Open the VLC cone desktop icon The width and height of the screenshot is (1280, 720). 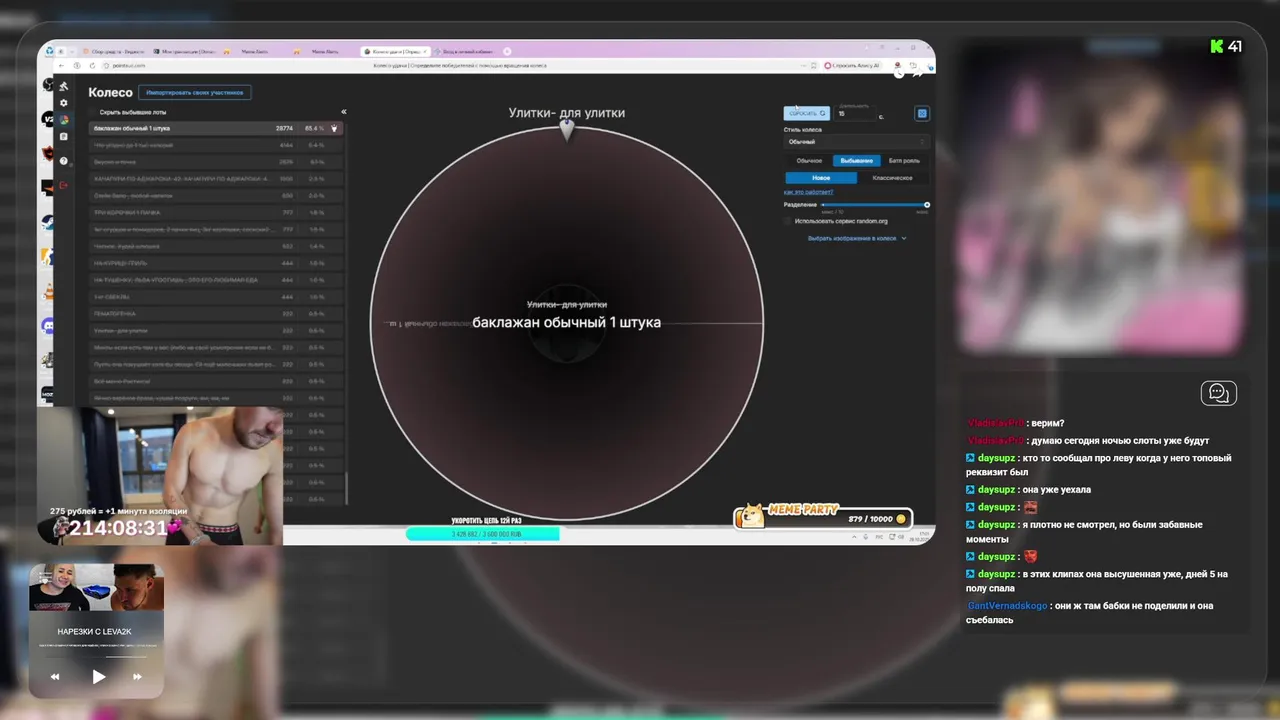click(x=48, y=292)
